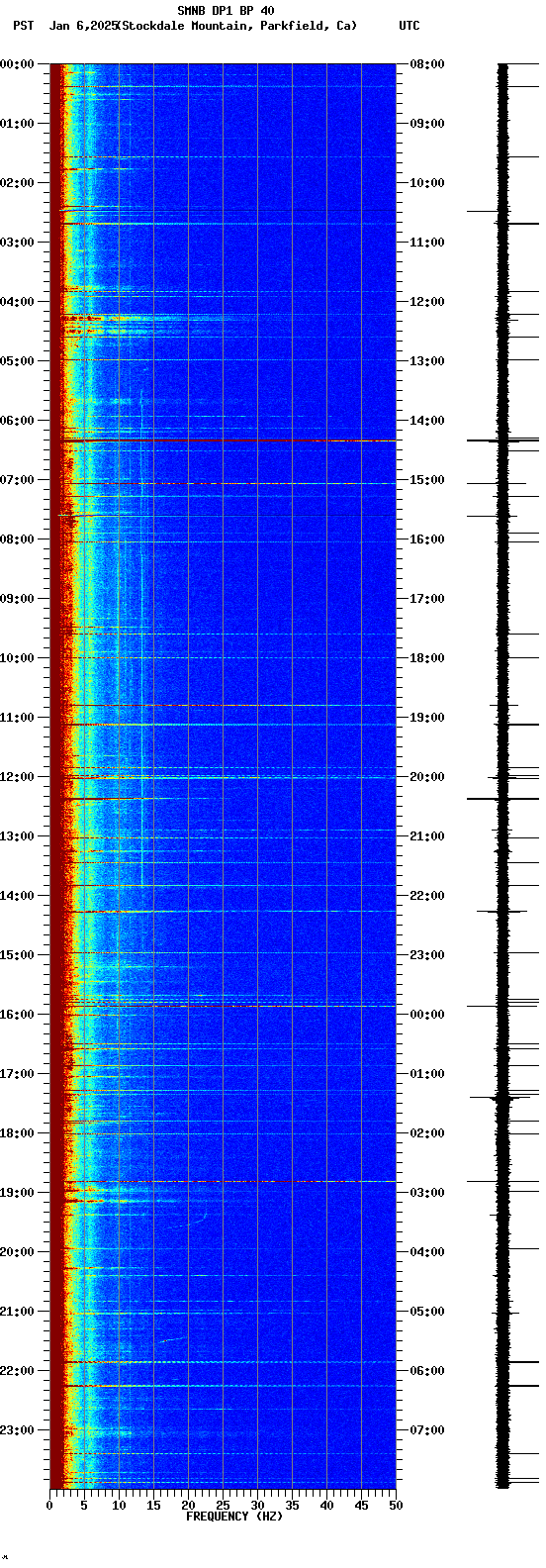Click the date text "Jan 6,2025"
The image size is (546, 1568).
pyautogui.click(x=83, y=26)
